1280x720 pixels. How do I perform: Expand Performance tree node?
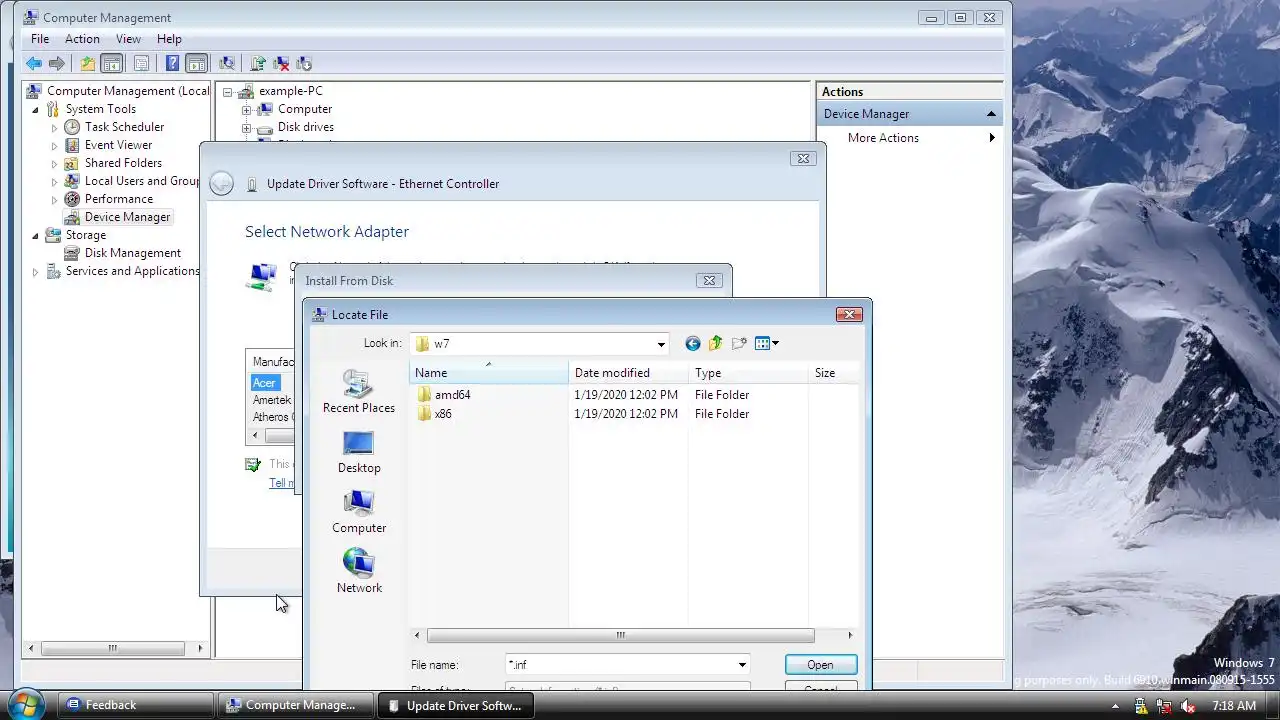pos(55,199)
